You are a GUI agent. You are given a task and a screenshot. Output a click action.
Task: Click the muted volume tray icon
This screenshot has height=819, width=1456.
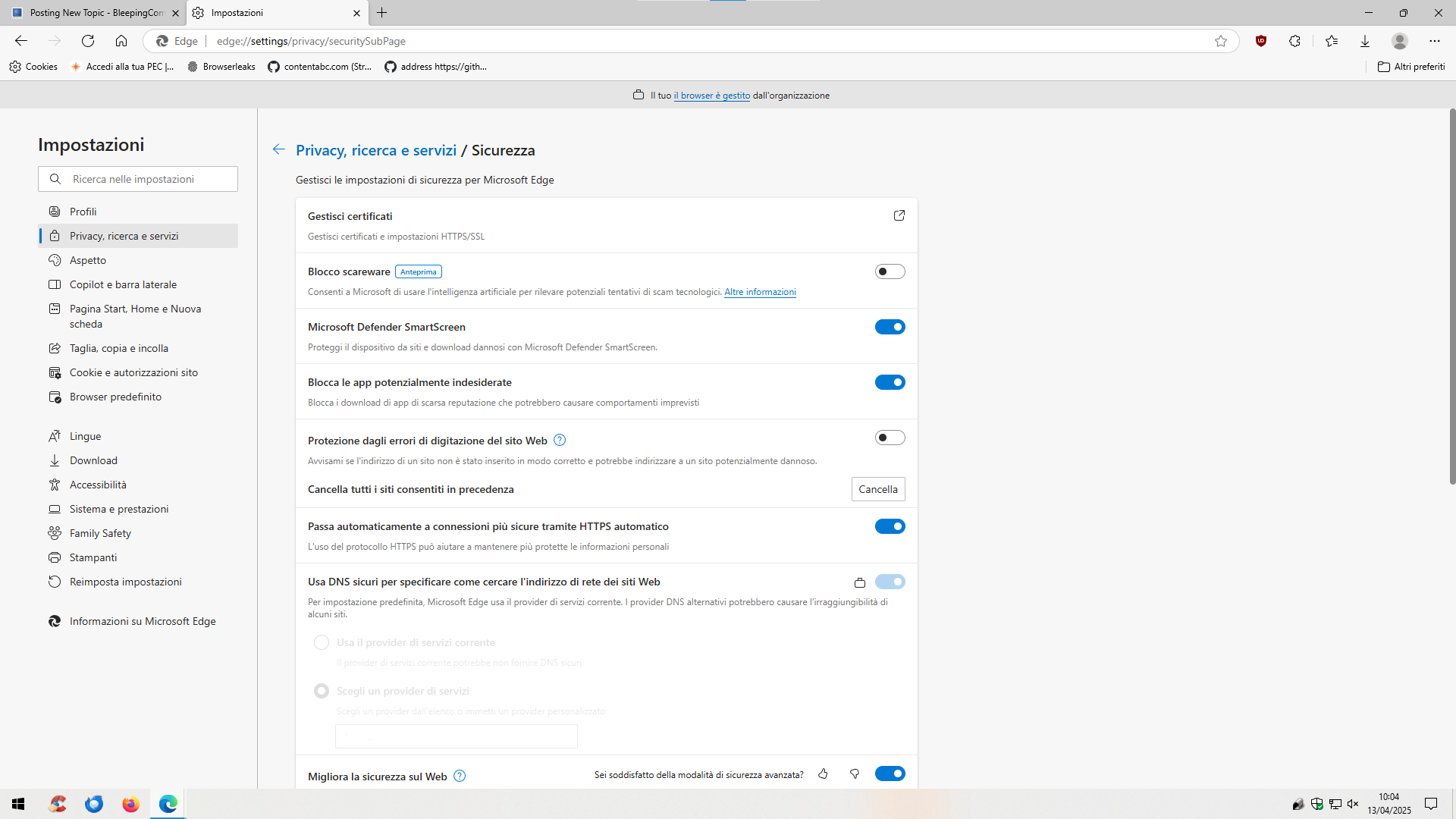1353,804
